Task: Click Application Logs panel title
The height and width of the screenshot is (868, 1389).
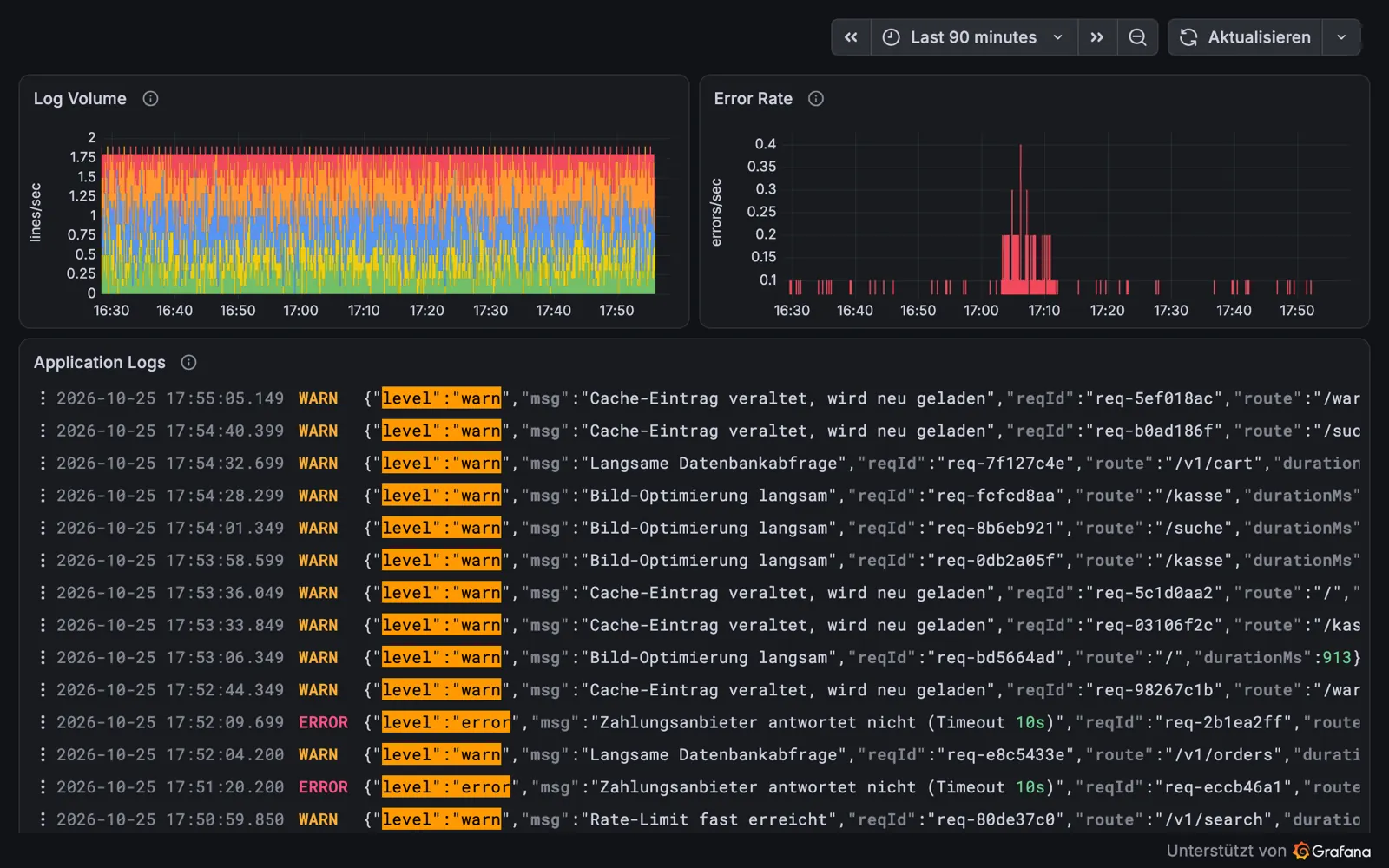Action: point(100,363)
